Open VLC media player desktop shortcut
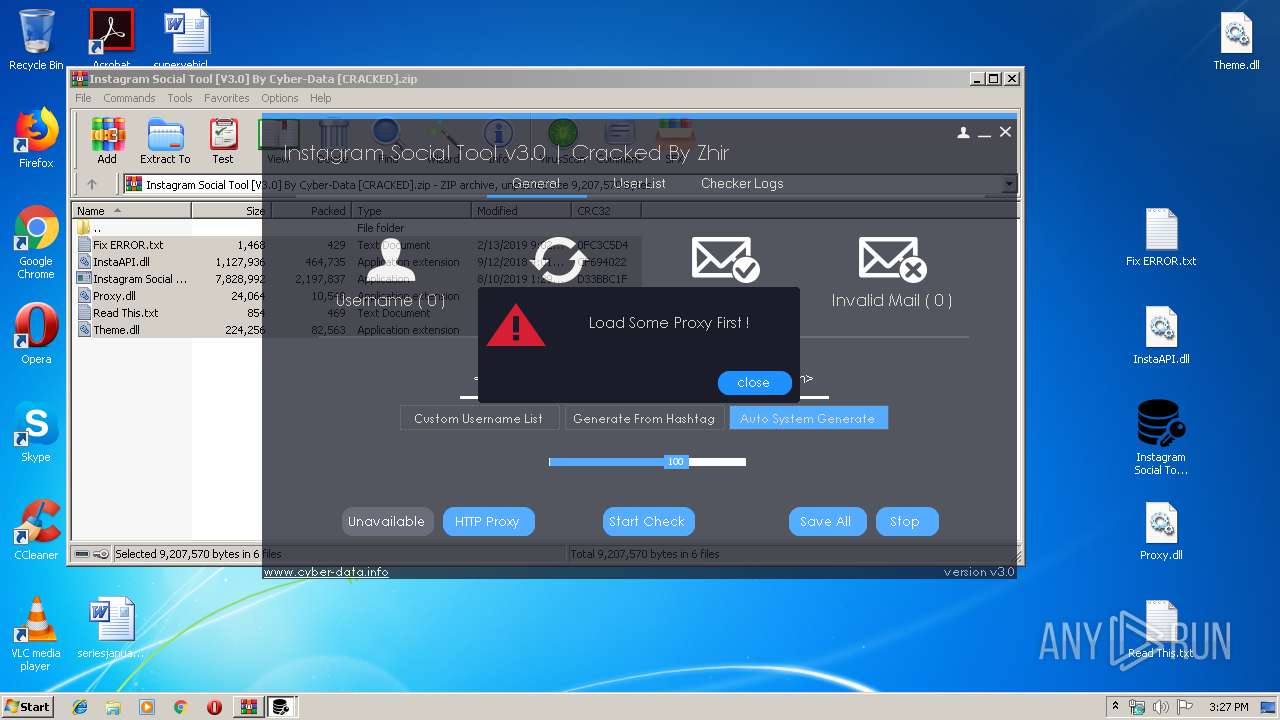 [36, 634]
